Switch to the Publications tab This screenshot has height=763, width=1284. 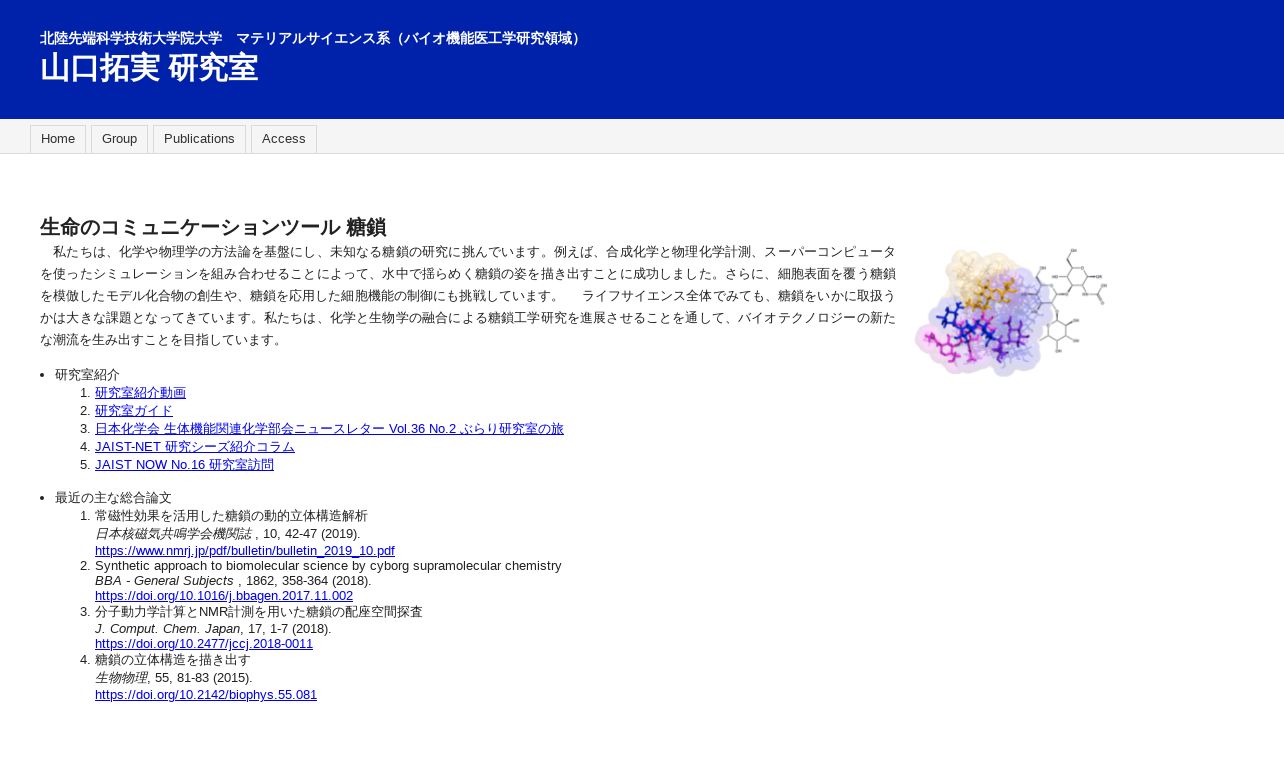tap(199, 139)
